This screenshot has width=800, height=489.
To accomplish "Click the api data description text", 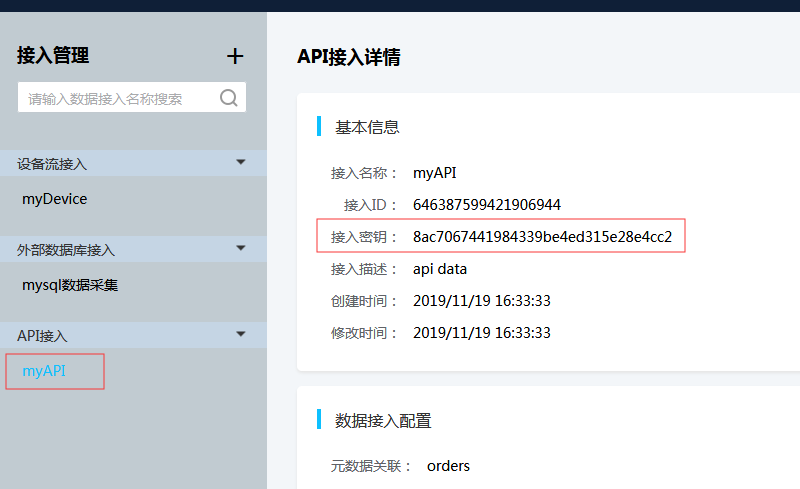I will tap(440, 269).
